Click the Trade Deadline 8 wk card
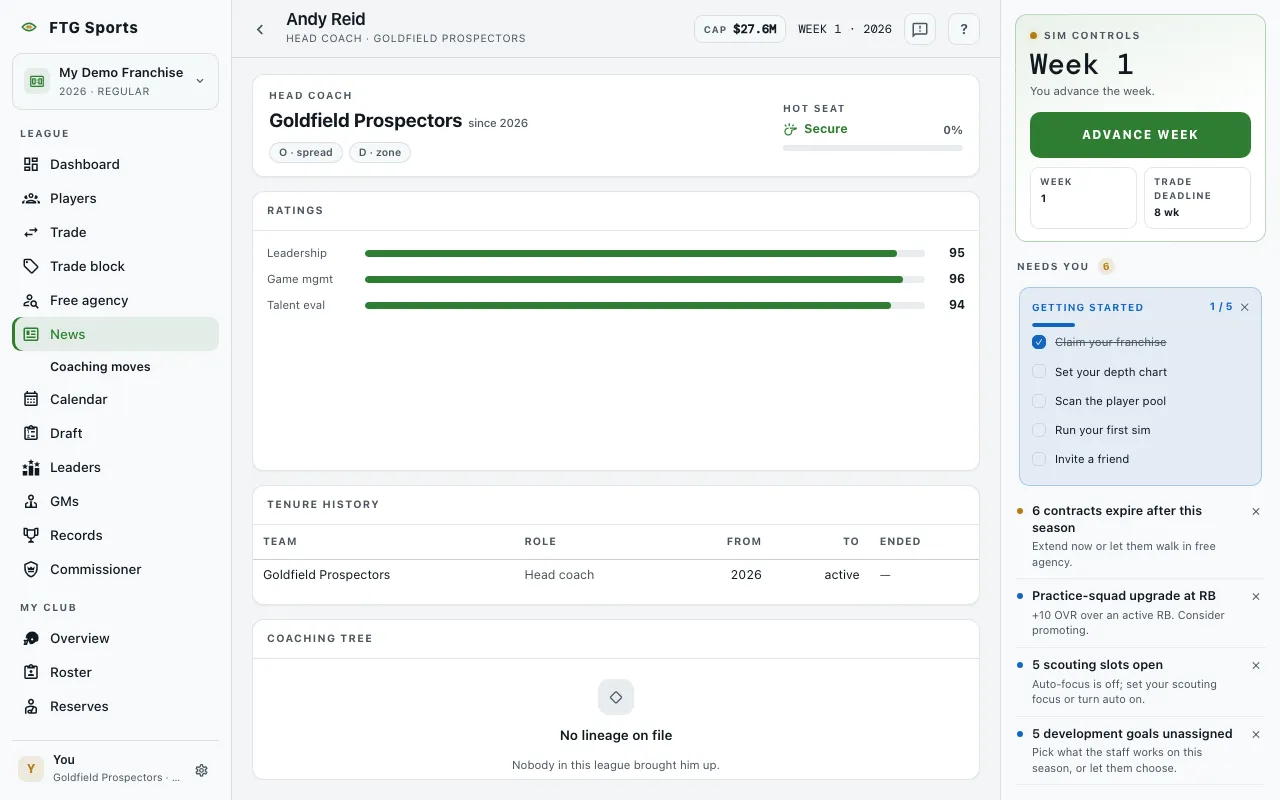1280x800 pixels. (1197, 198)
